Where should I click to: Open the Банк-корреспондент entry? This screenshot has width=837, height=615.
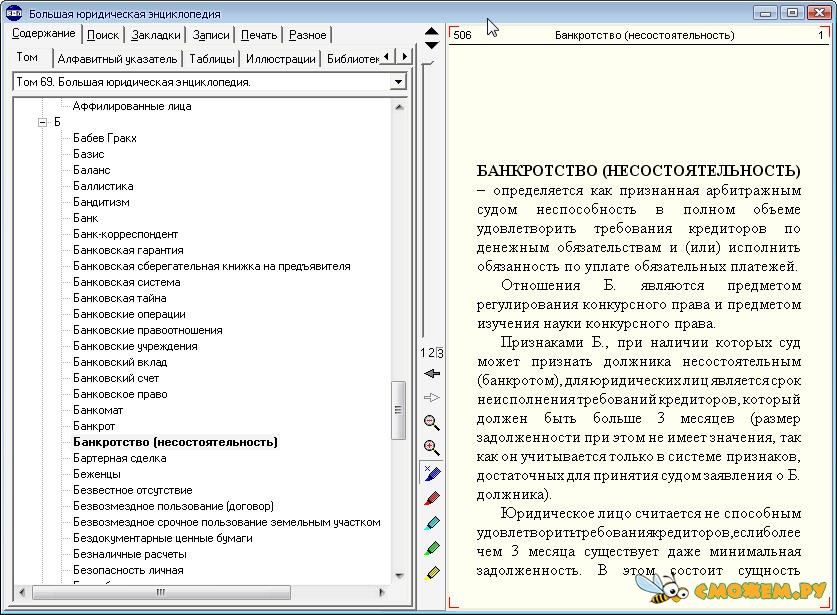[x=125, y=234]
